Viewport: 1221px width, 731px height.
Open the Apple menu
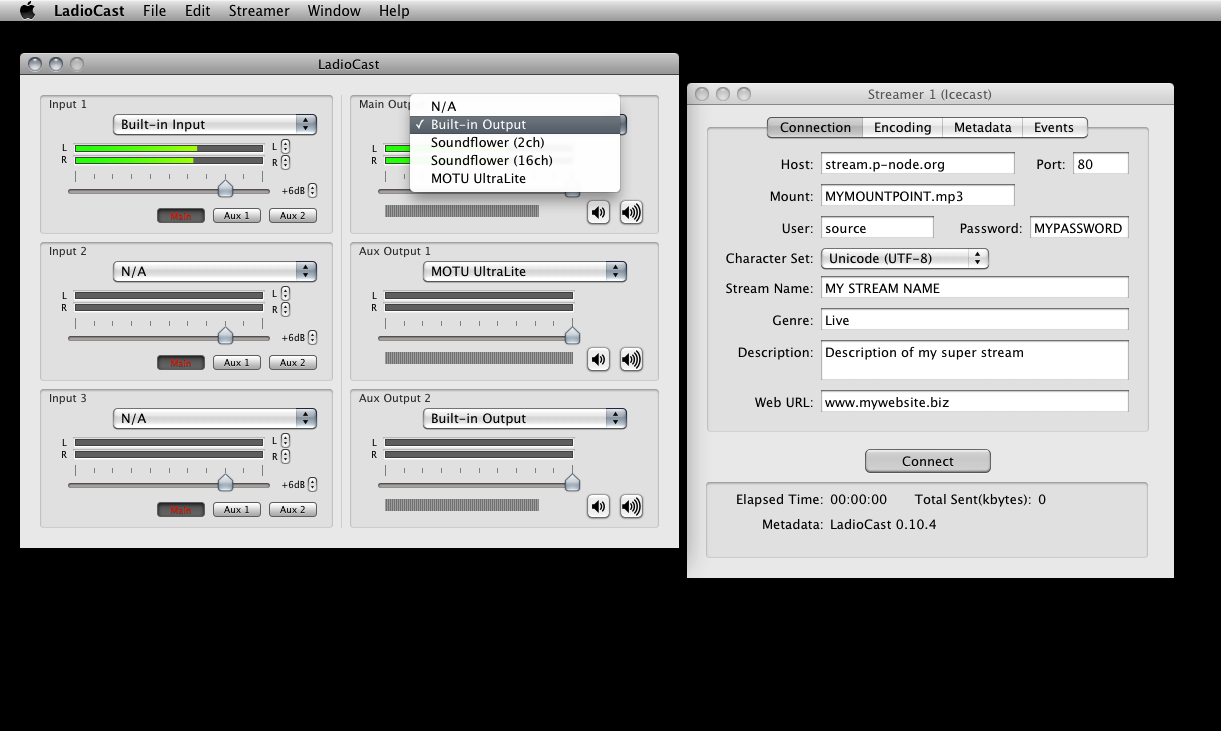point(27,11)
